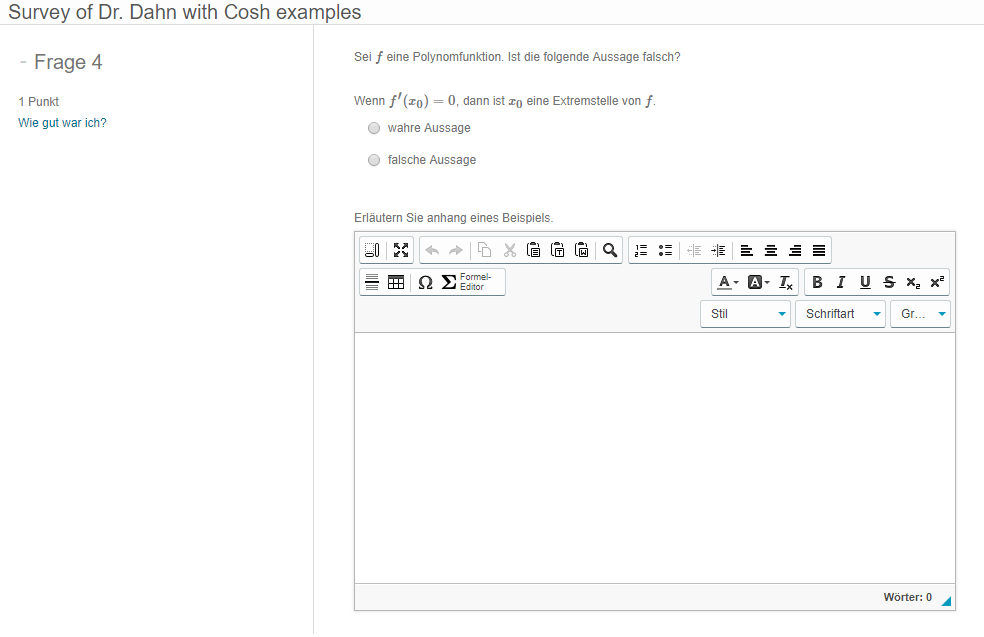The height and width of the screenshot is (637, 984).
Task: Collapse the Frage 4 section heading
Action: 23,62
